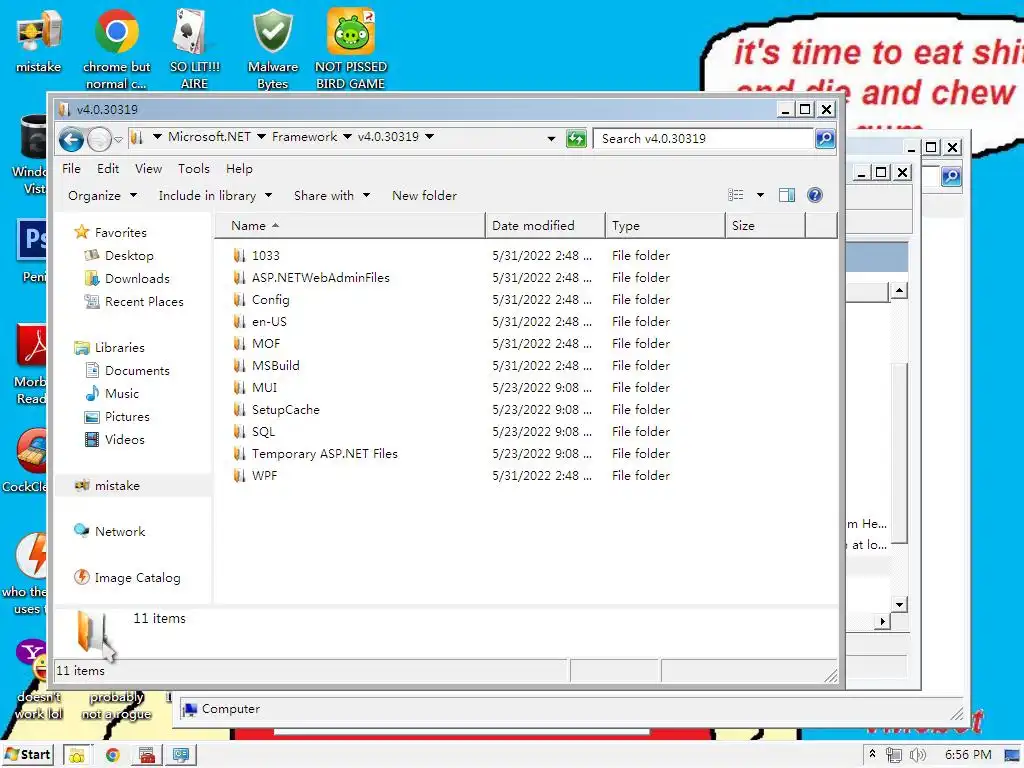The image size is (1024, 768).
Task: Click the fourth taskbar icon with monitor
Action: pyautogui.click(x=181, y=755)
